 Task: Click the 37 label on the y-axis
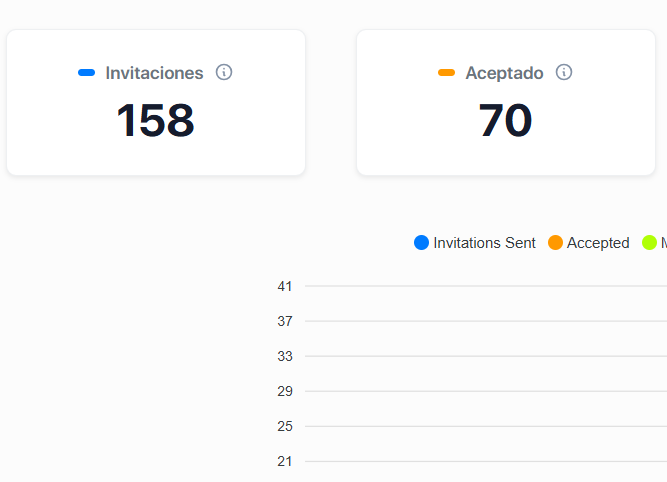click(285, 322)
